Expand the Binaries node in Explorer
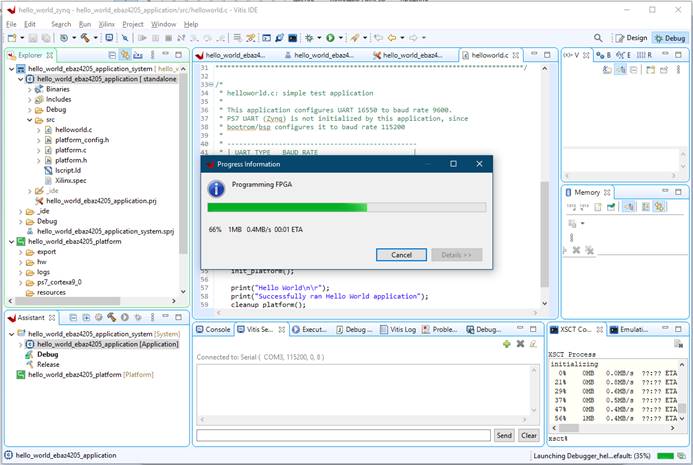The height and width of the screenshot is (465, 693). [31, 89]
